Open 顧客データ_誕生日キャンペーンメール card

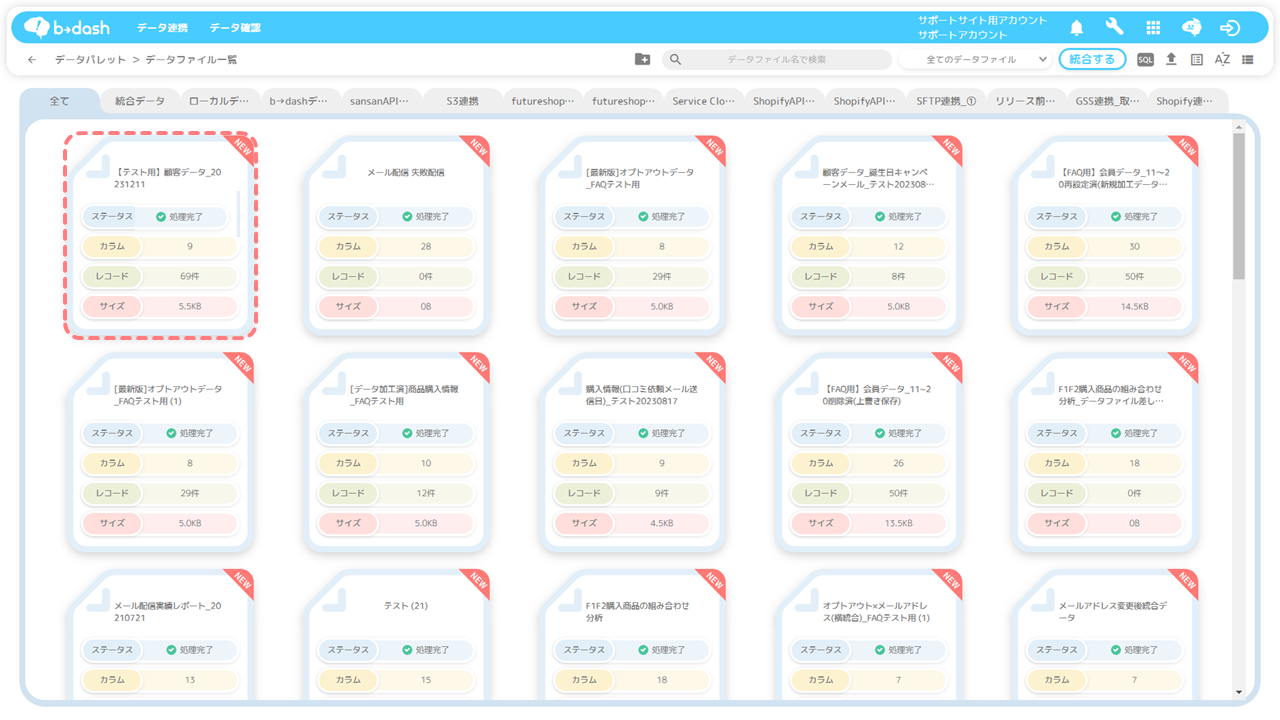click(869, 234)
